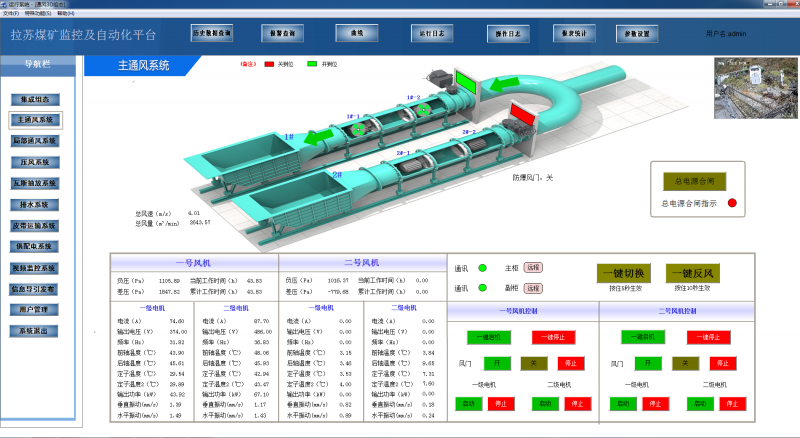Click the 2#-2 motor in the lower duct
This screenshot has height=438, width=800.
[477, 144]
